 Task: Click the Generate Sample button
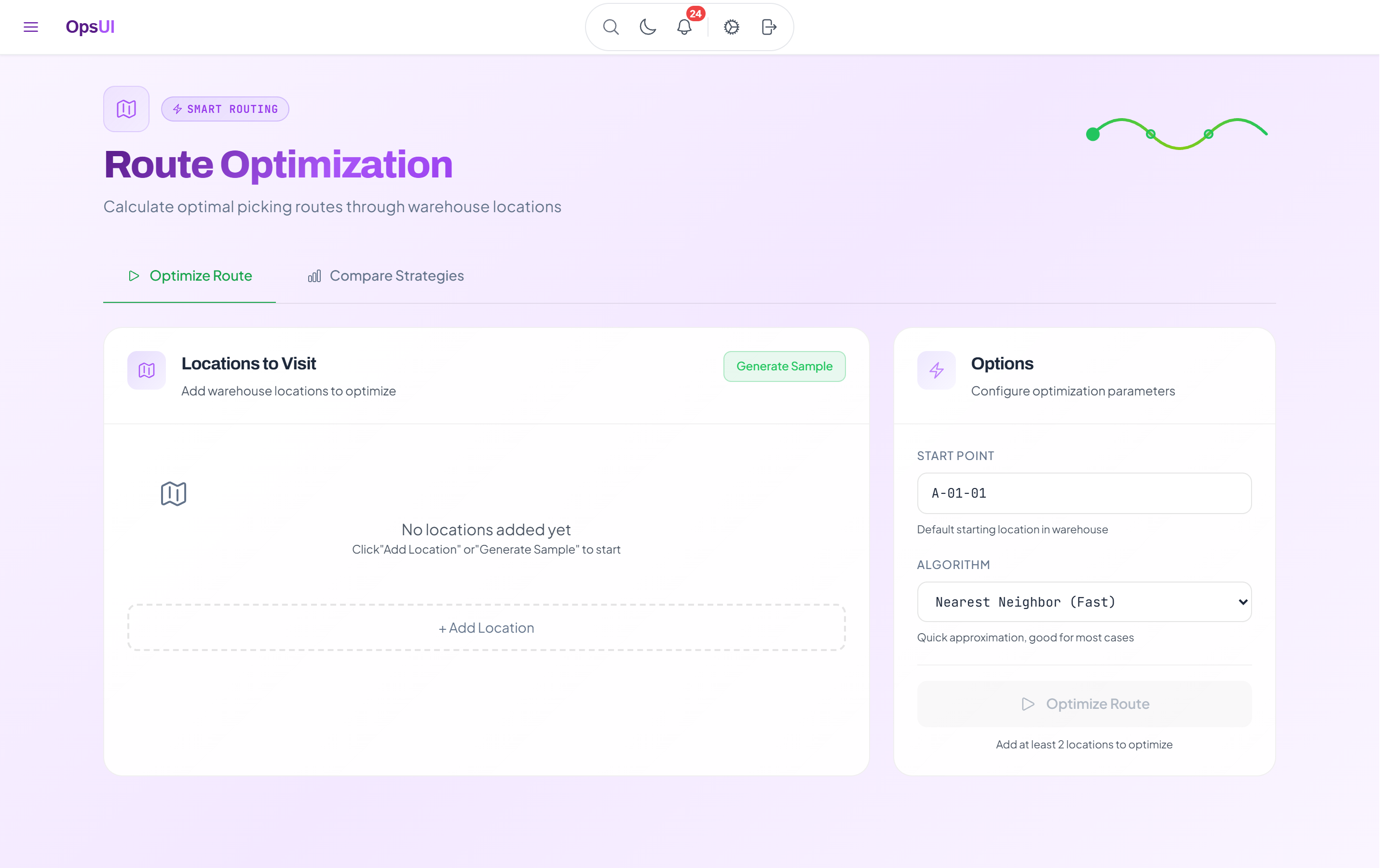coord(784,366)
